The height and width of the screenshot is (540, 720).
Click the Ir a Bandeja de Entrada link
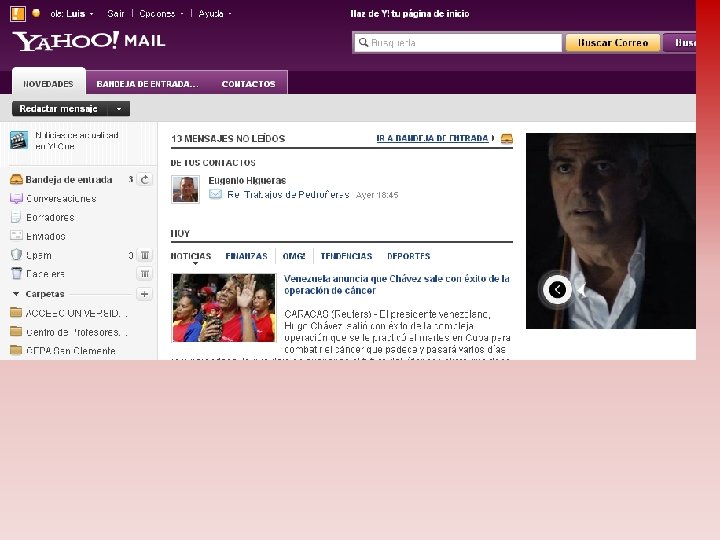pos(432,138)
